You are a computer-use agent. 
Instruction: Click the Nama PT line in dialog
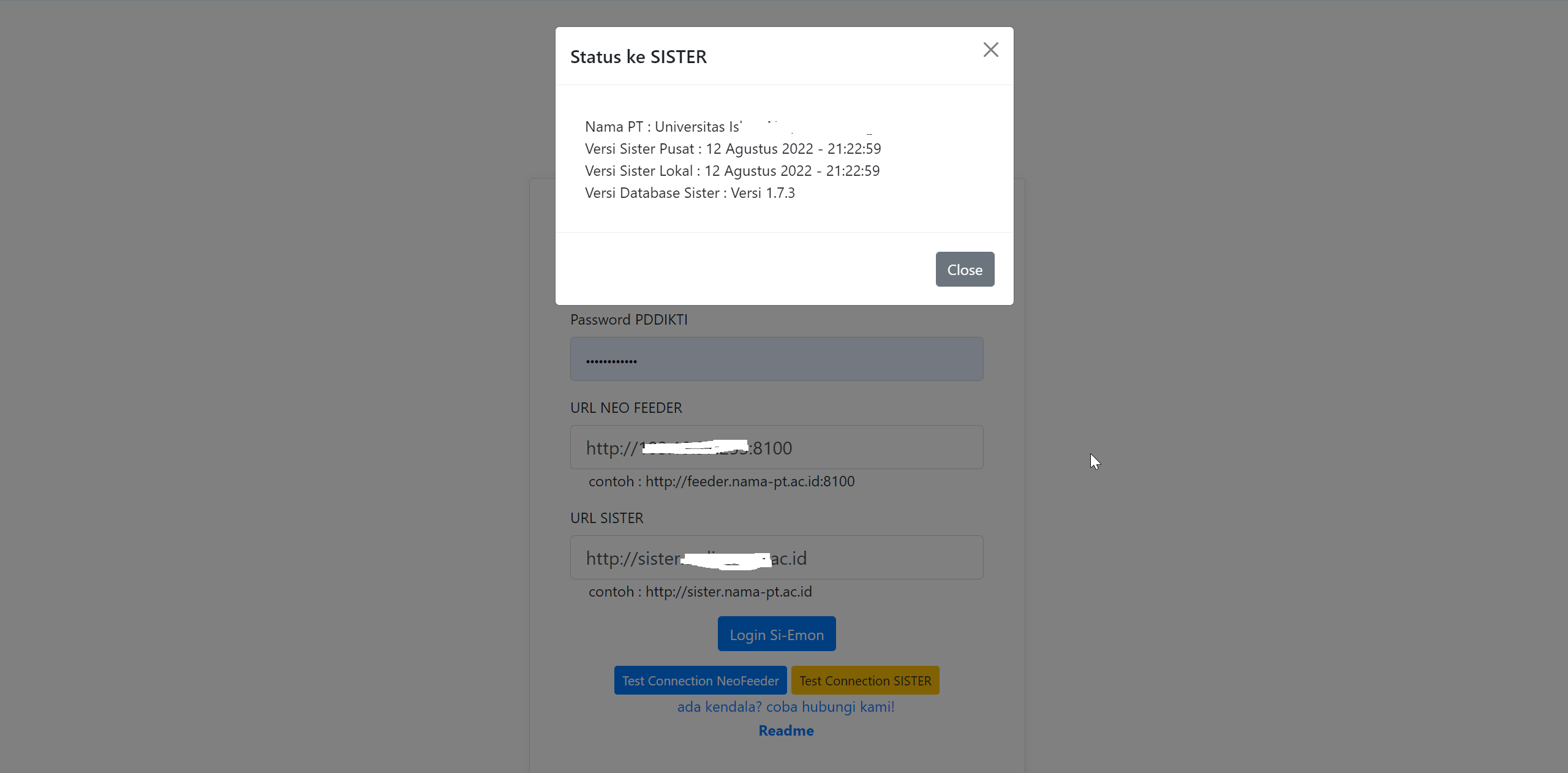(x=663, y=127)
